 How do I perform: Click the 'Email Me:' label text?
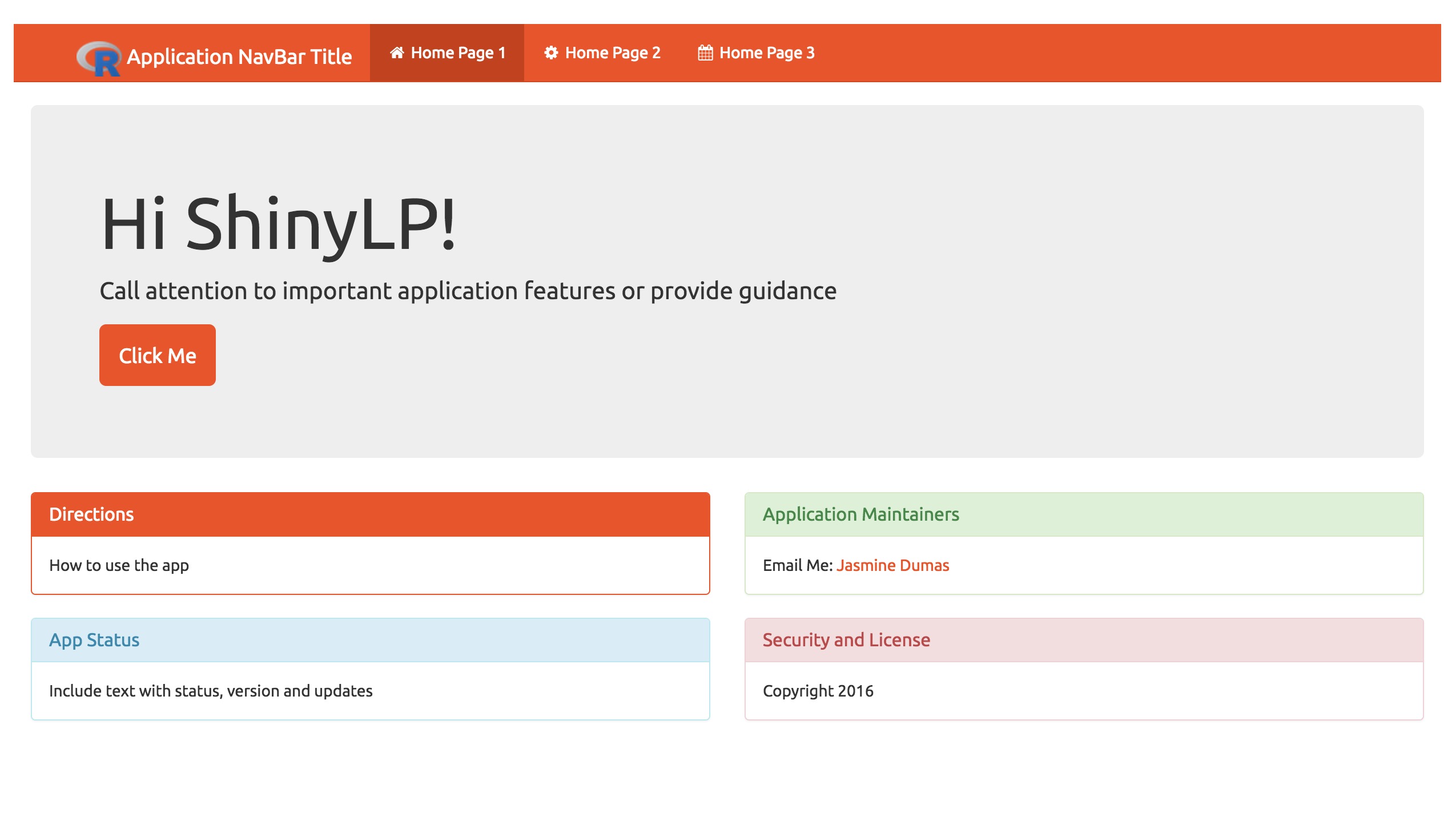(x=797, y=565)
